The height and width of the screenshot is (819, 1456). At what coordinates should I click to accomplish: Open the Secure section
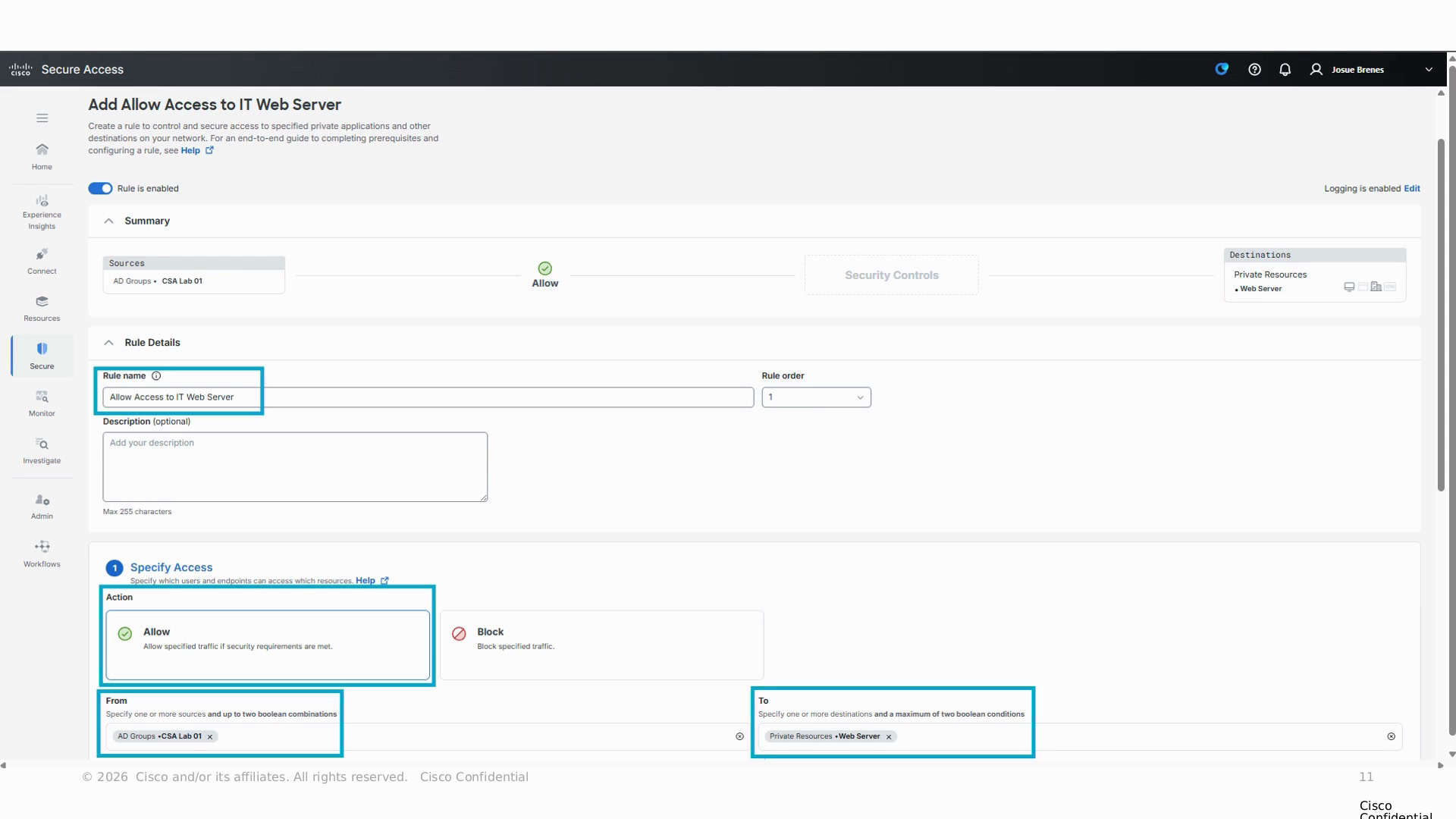pyautogui.click(x=42, y=356)
